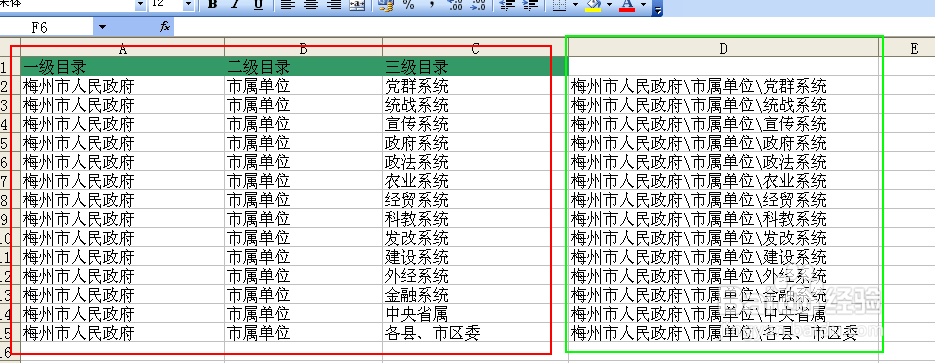Viewport: 935px width, 363px height.
Task: Select cell 经贸系统 in column C
Action: 475,200
